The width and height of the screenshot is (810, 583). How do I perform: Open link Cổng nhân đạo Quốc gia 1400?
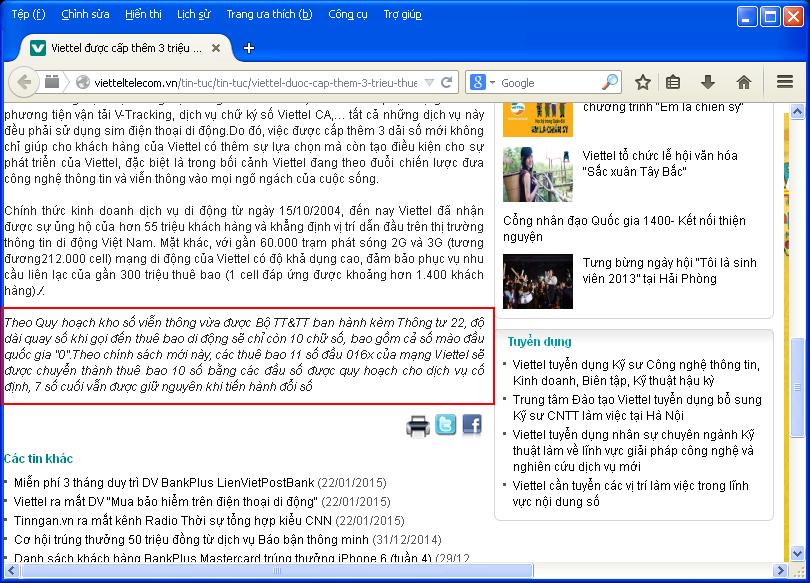point(624,228)
